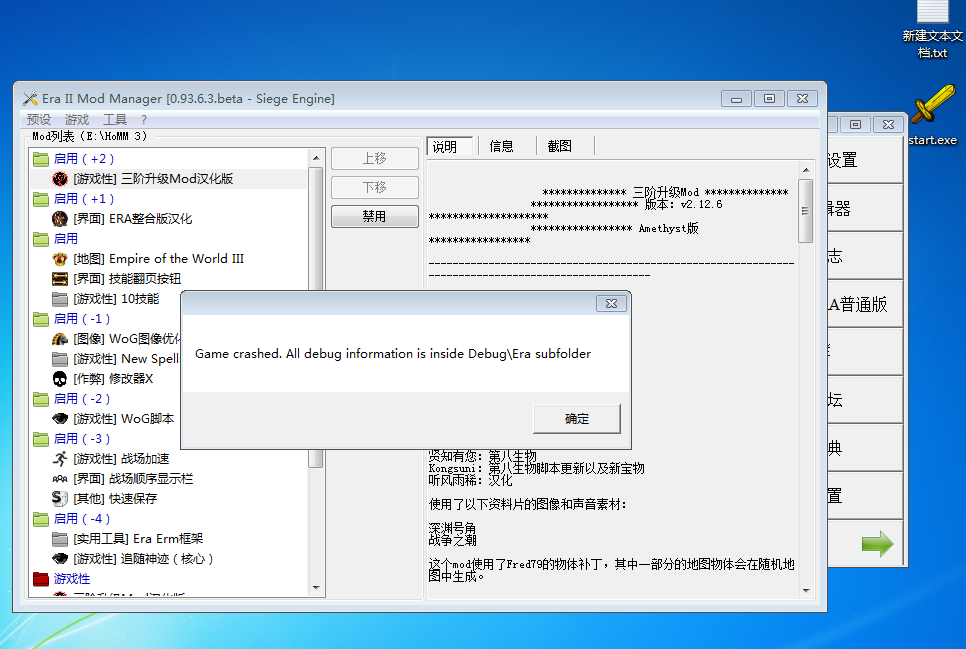
Task: Click the description pane scrollbar thumb
Action: 805,211
